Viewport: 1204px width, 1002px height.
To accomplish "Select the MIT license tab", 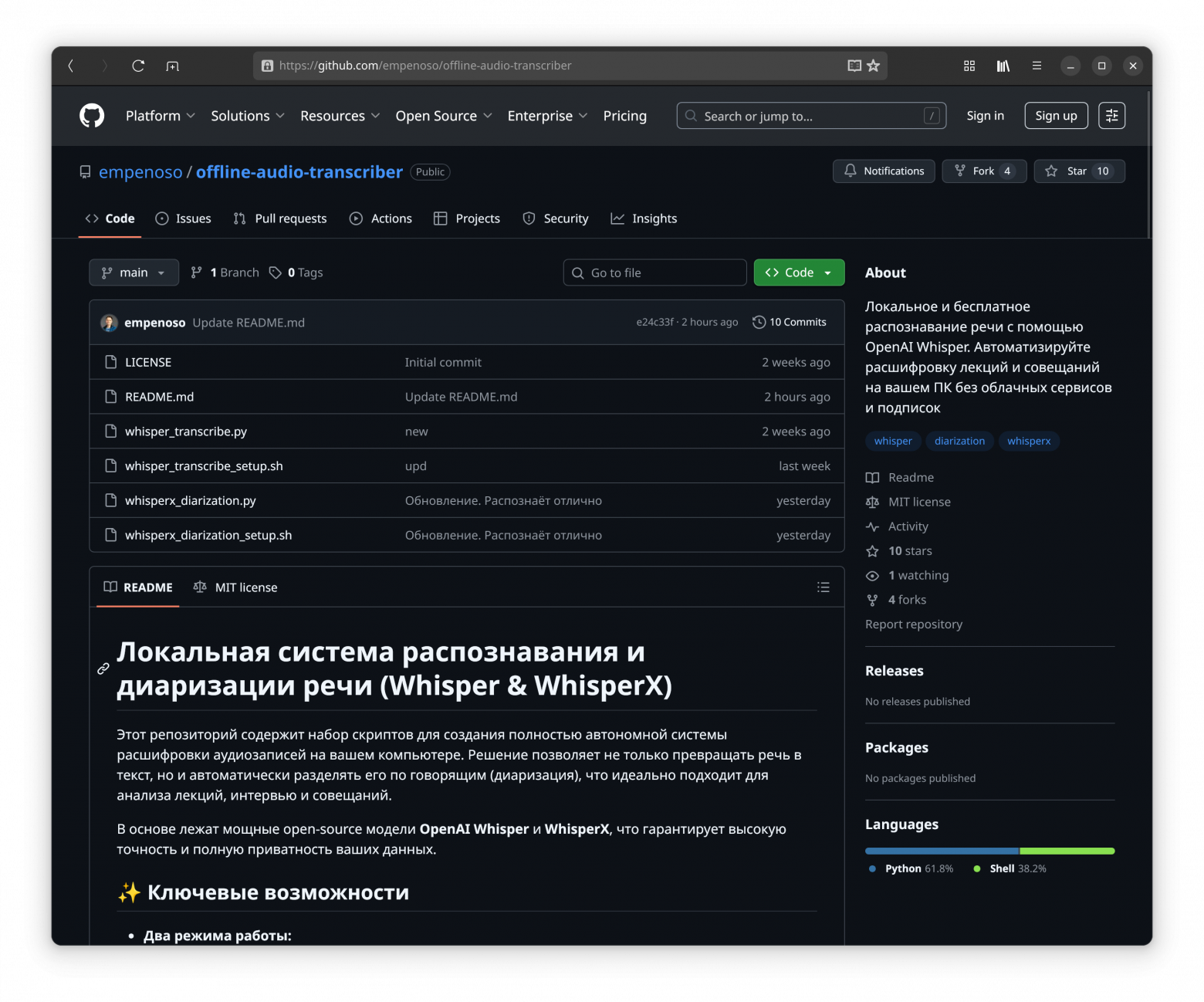I will pos(235,587).
